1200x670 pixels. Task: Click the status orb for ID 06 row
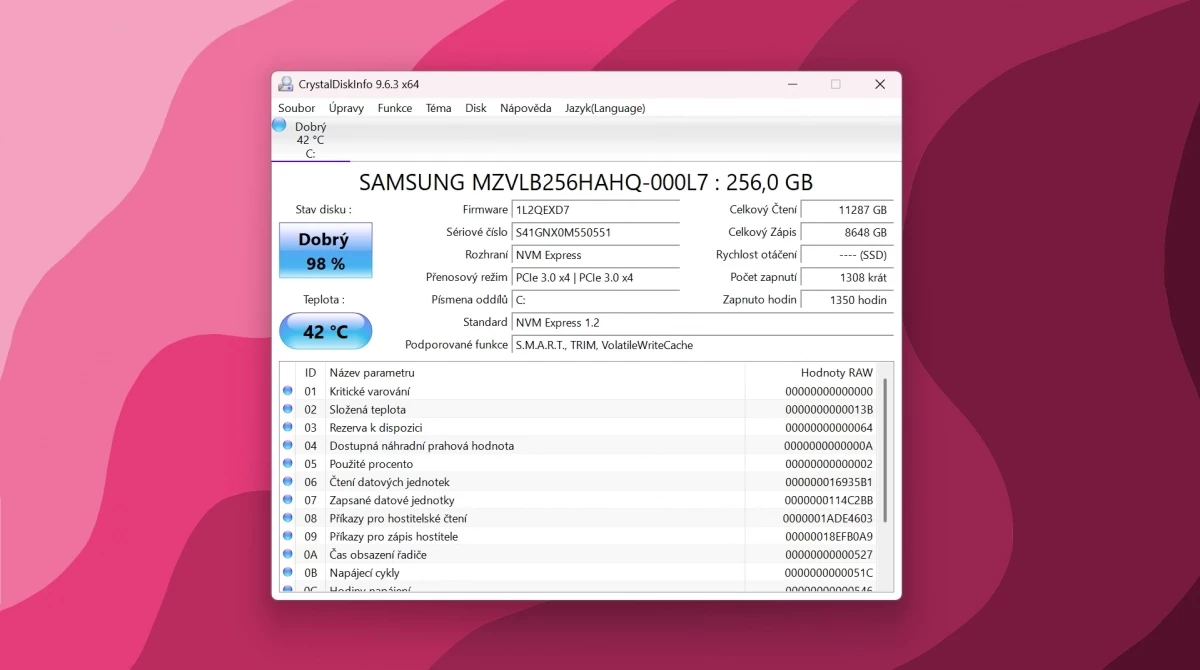[288, 481]
